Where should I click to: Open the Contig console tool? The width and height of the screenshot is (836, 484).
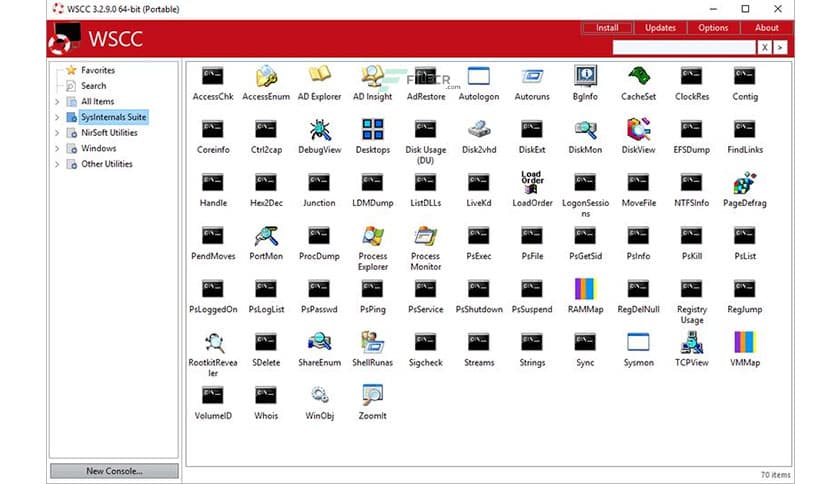[x=744, y=76]
